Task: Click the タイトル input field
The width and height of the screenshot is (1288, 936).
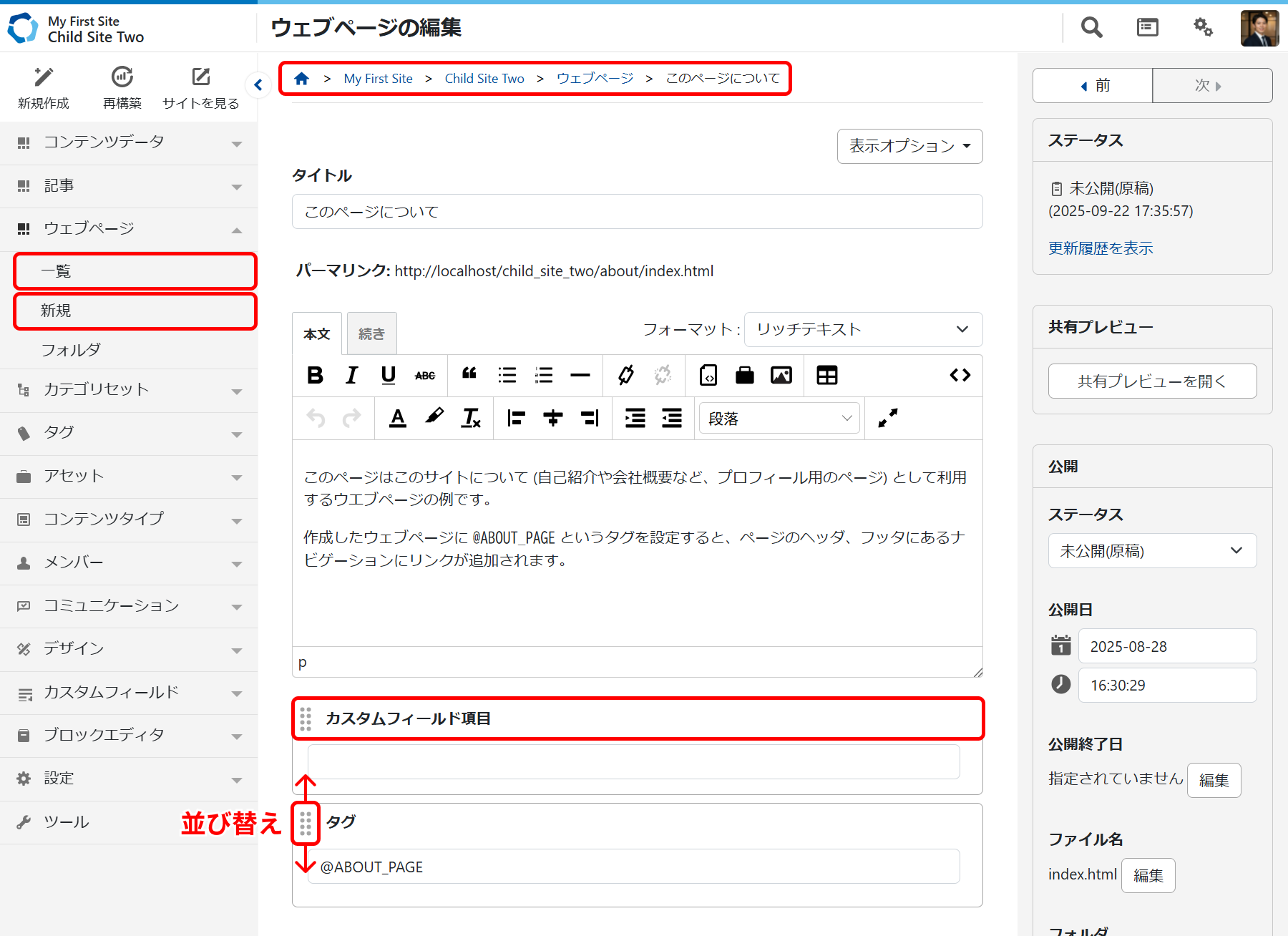Action: (637, 212)
